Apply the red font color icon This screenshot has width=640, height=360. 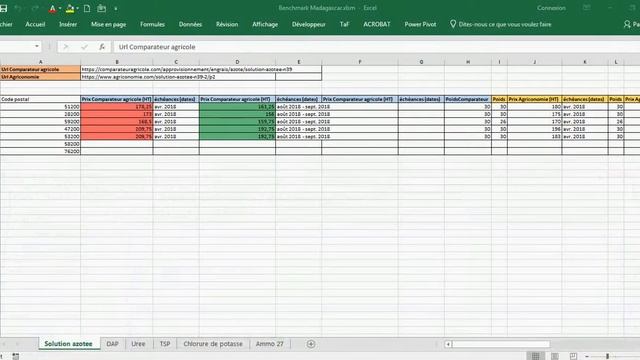coord(52,9)
